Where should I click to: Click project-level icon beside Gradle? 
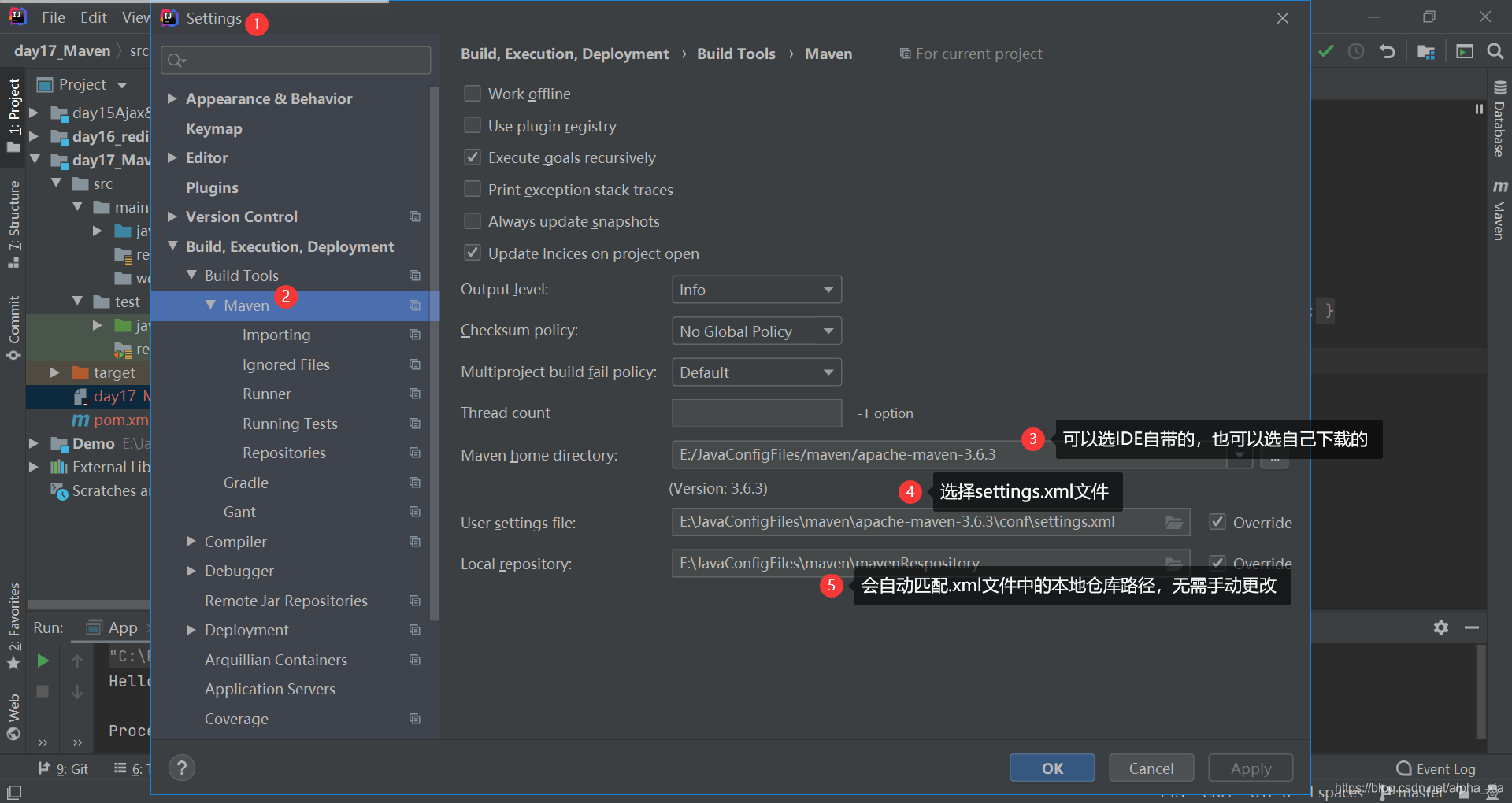click(x=415, y=483)
